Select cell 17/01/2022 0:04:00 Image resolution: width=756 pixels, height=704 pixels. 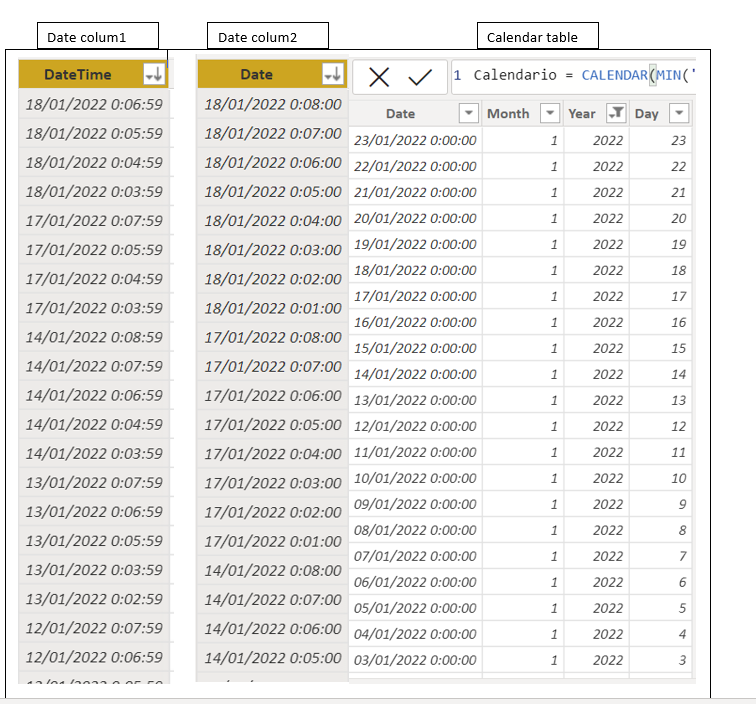(273, 454)
